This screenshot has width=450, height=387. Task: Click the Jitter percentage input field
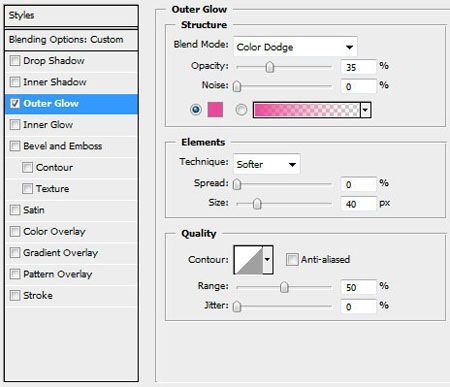tap(359, 307)
